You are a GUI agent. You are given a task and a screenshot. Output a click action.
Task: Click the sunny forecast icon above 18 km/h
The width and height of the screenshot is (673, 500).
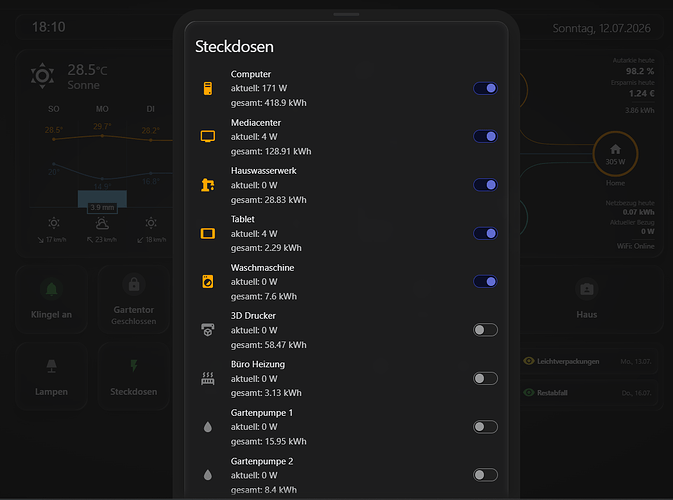click(x=151, y=223)
